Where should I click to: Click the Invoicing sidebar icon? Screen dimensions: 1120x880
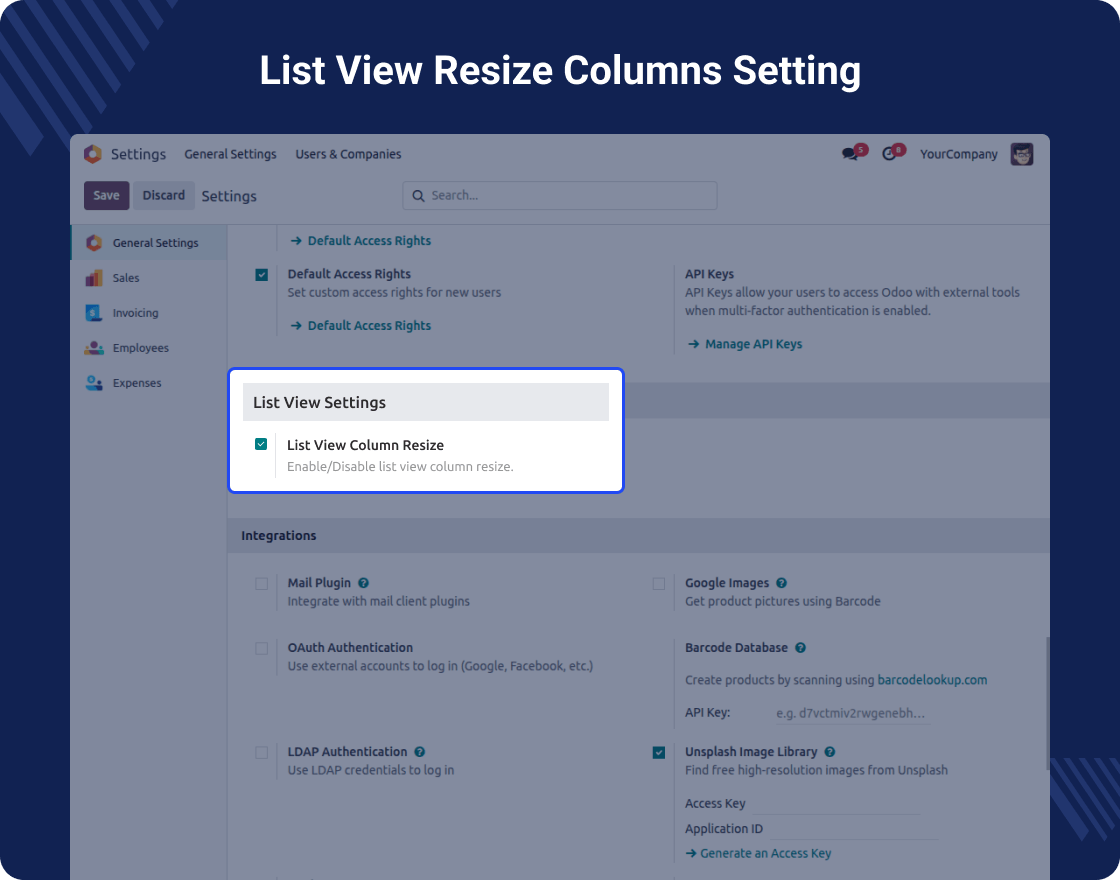(x=94, y=313)
